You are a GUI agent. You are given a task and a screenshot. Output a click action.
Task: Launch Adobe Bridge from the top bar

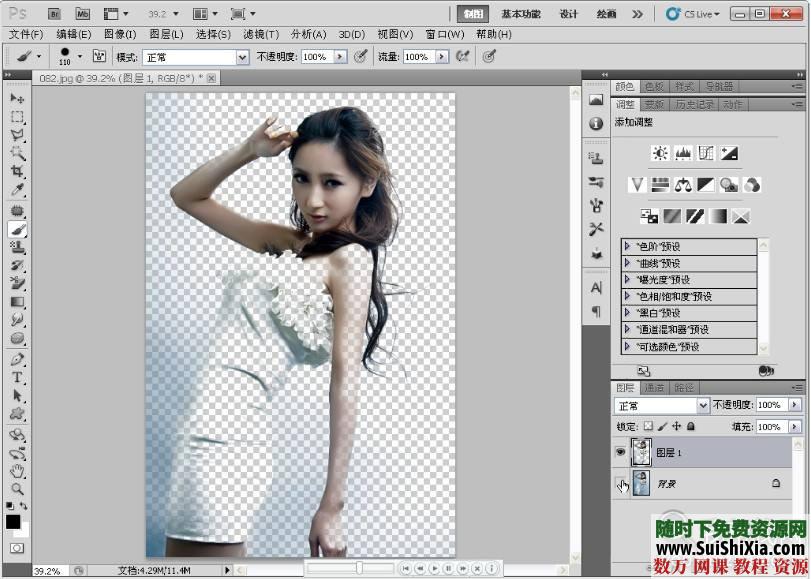point(54,15)
